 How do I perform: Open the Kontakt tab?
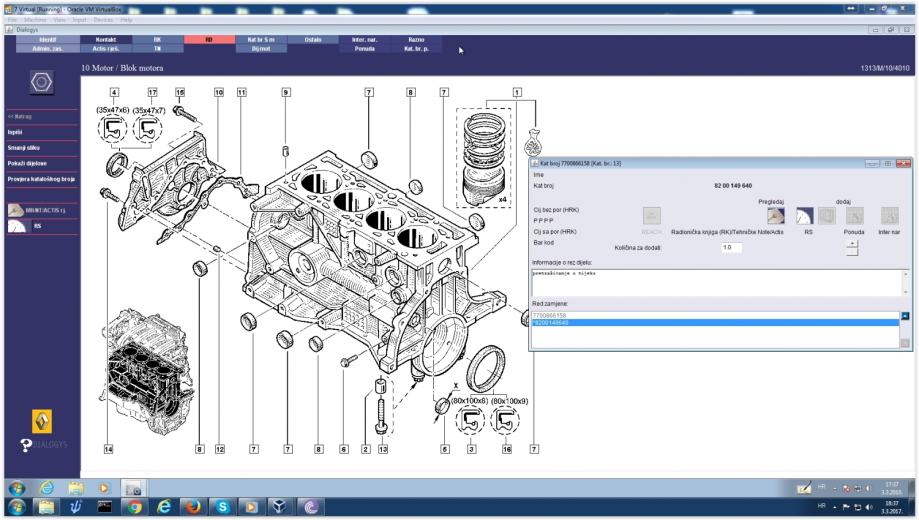coord(107,39)
